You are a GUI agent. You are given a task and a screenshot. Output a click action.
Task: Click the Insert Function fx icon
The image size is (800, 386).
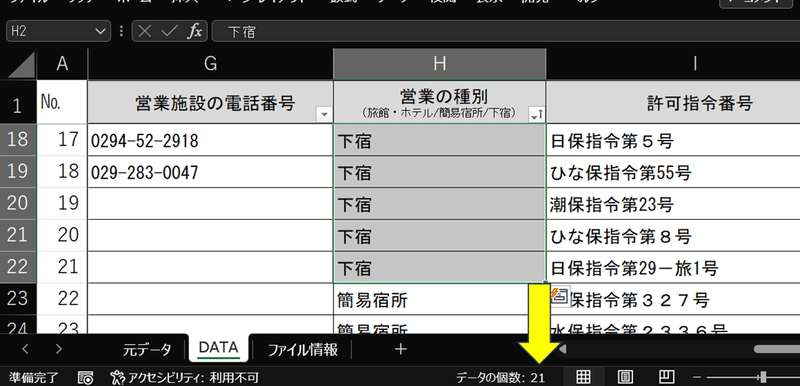(x=194, y=32)
